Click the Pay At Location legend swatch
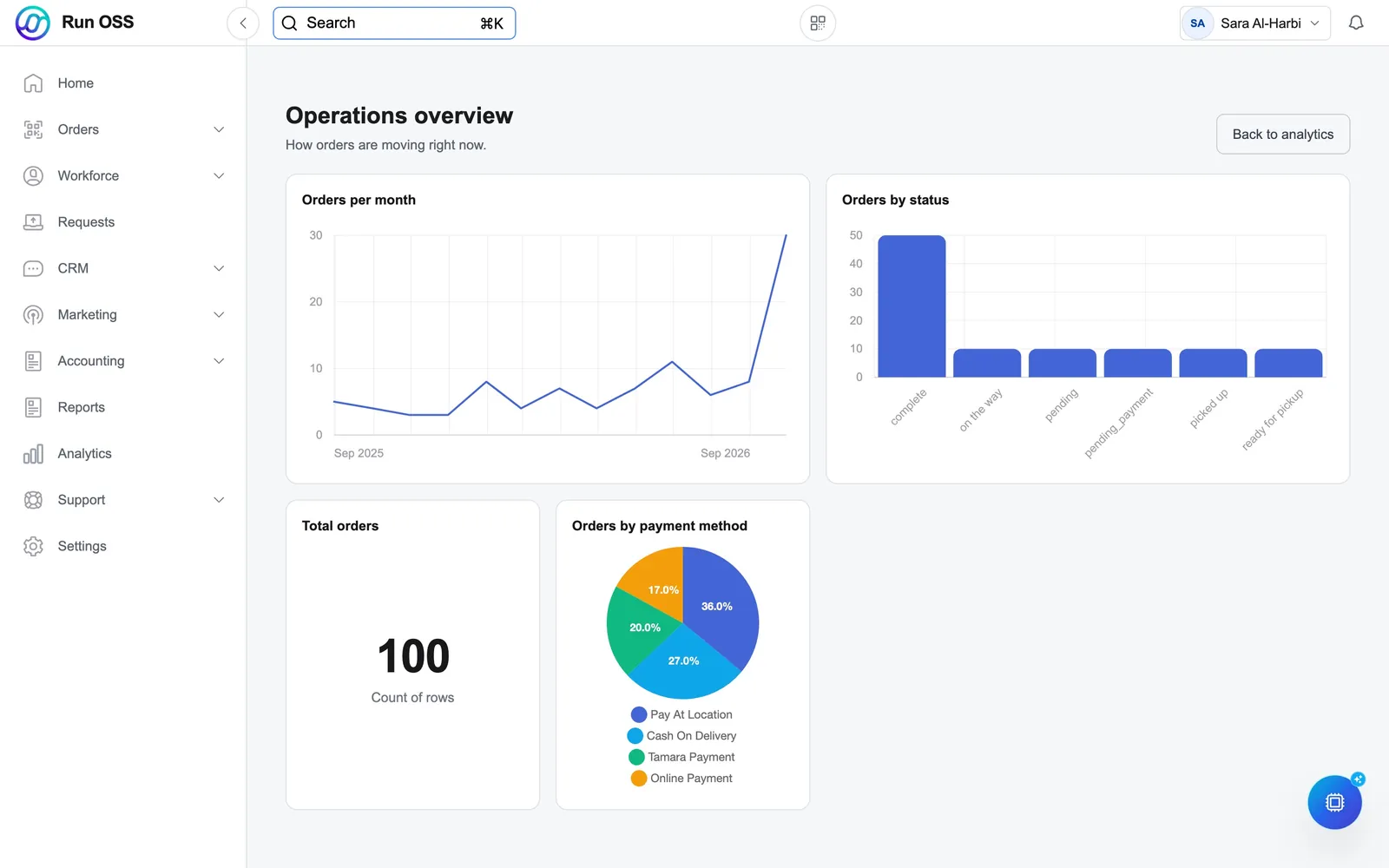Viewport: 1389px width, 868px height. (x=639, y=714)
